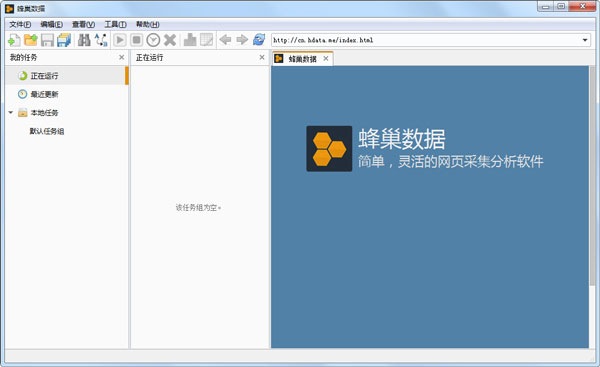
Task: Open a task using the folder icon
Action: click(31, 40)
